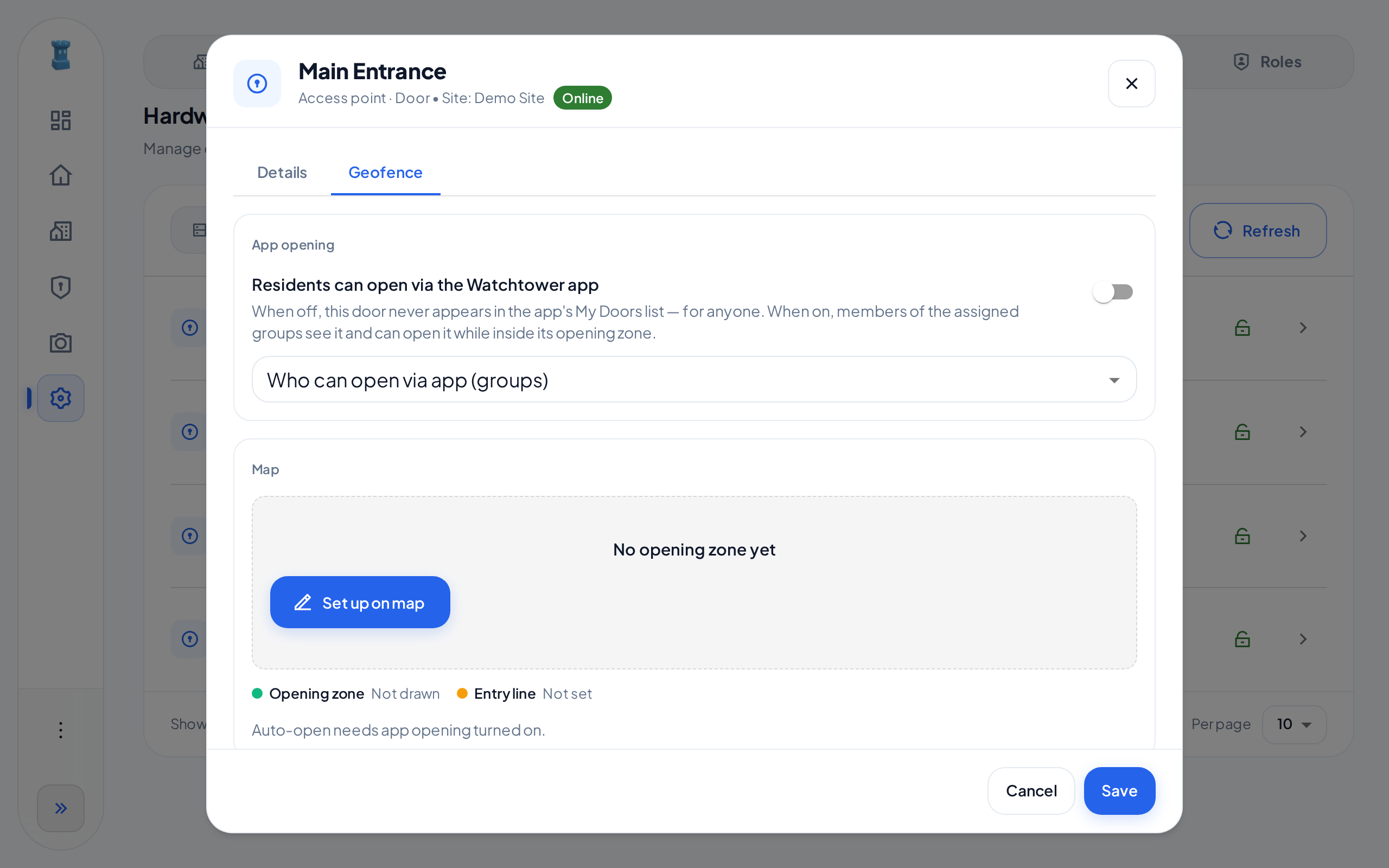Click the Auto-open needs app opening note

pyautogui.click(x=398, y=730)
